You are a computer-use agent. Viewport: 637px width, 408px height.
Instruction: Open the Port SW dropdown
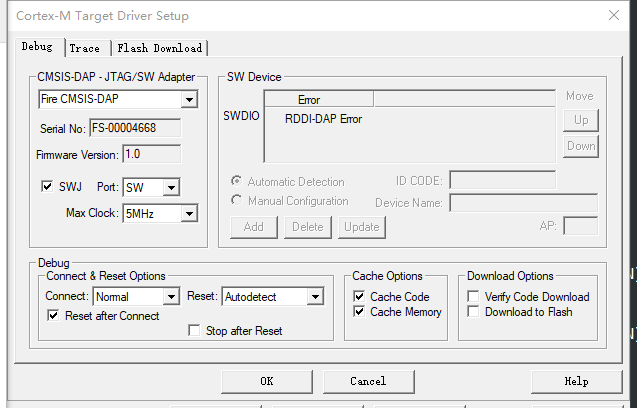(x=171, y=188)
